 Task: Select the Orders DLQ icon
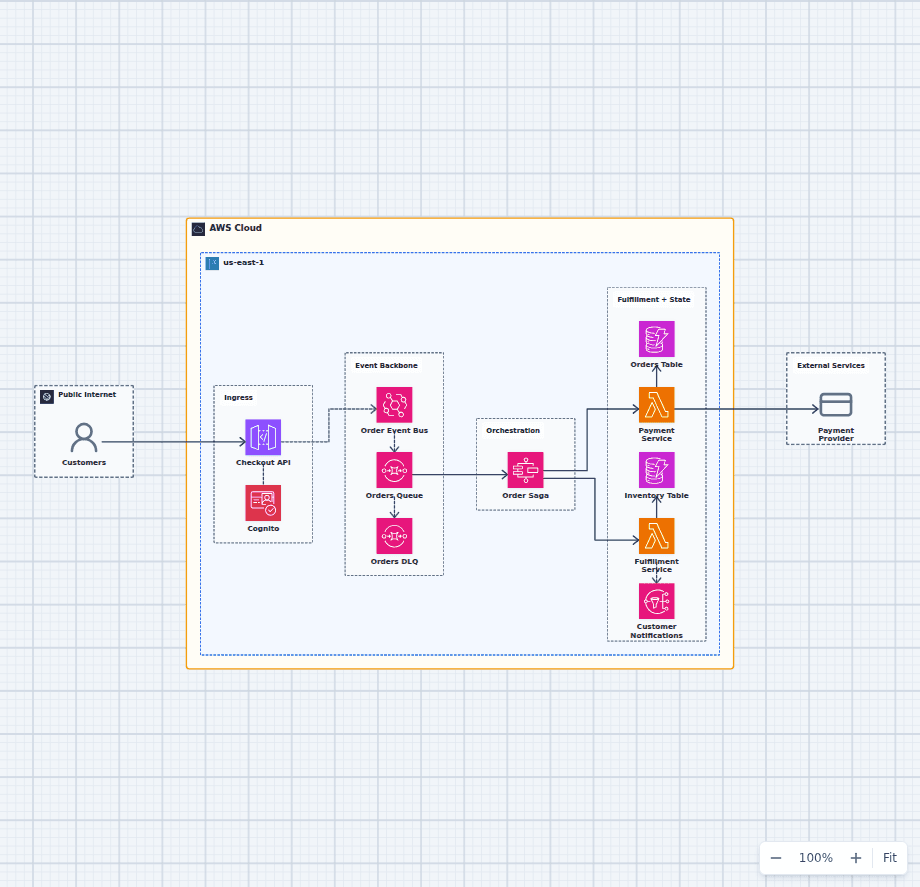tap(394, 536)
